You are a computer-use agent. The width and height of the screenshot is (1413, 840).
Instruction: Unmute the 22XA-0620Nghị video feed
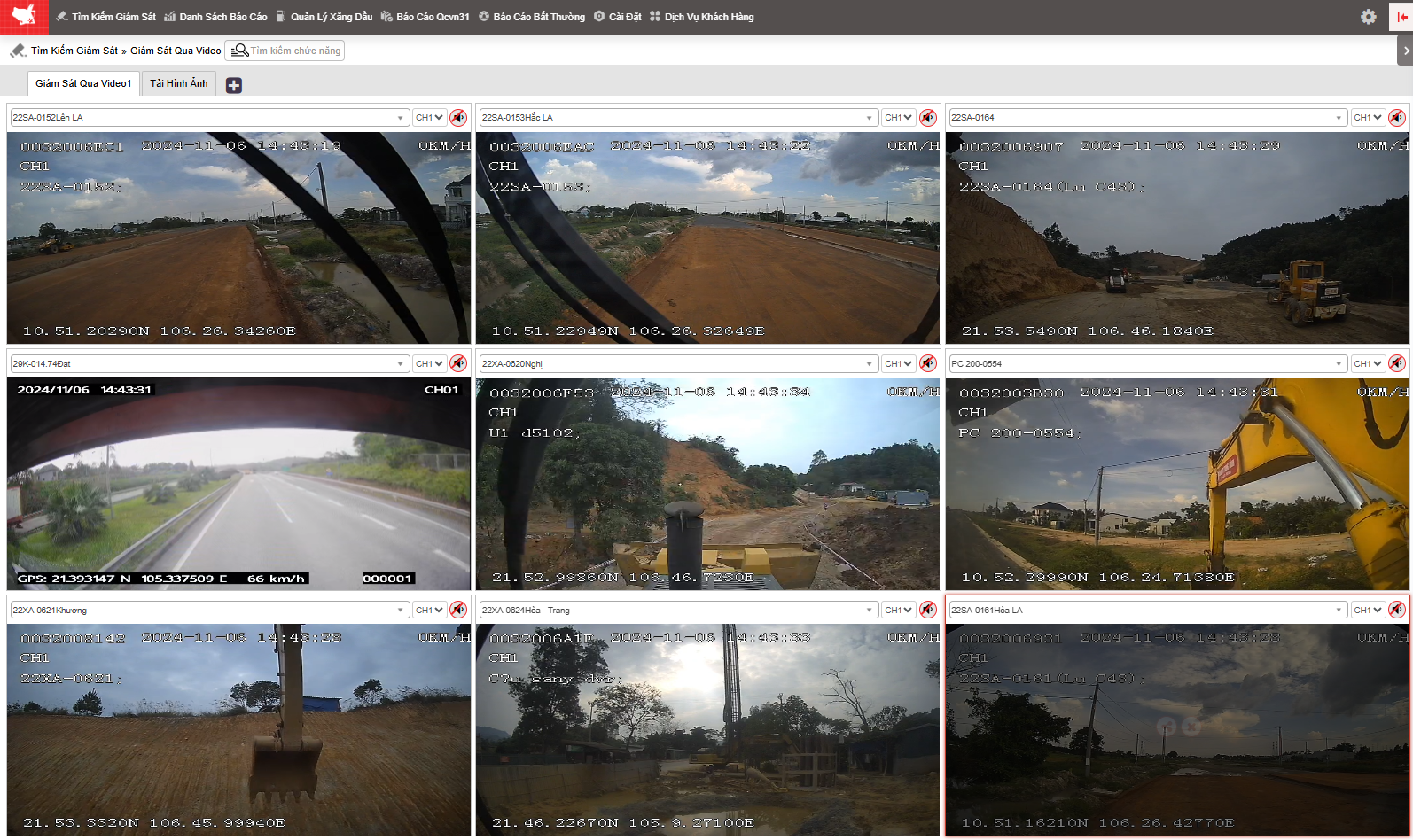tap(928, 363)
